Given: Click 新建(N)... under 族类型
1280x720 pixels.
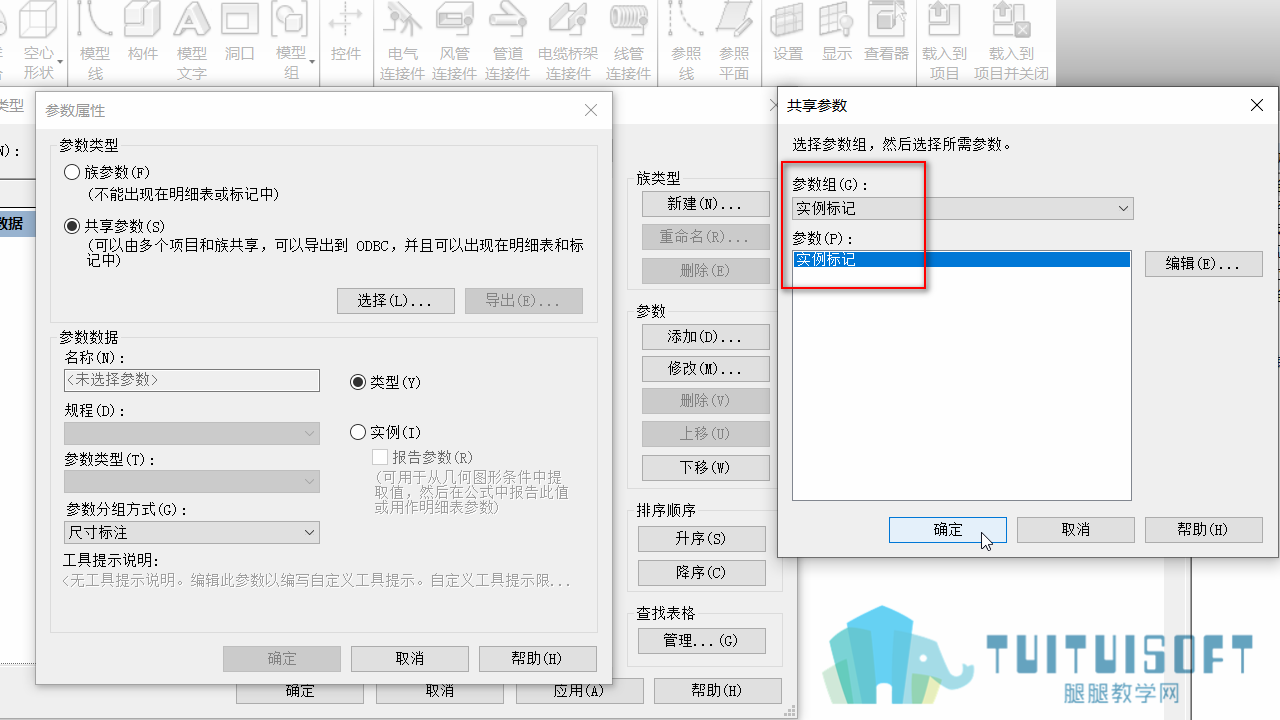Looking at the screenshot, I should coord(705,204).
